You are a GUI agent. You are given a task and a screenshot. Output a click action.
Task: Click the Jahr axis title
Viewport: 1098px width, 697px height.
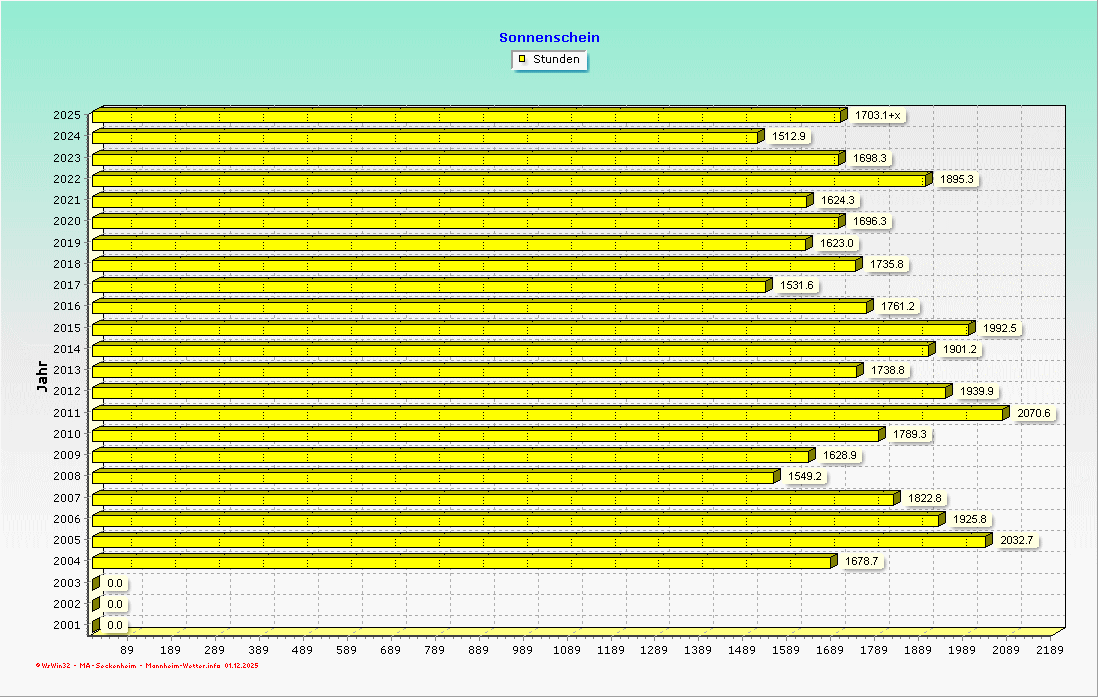[41, 377]
